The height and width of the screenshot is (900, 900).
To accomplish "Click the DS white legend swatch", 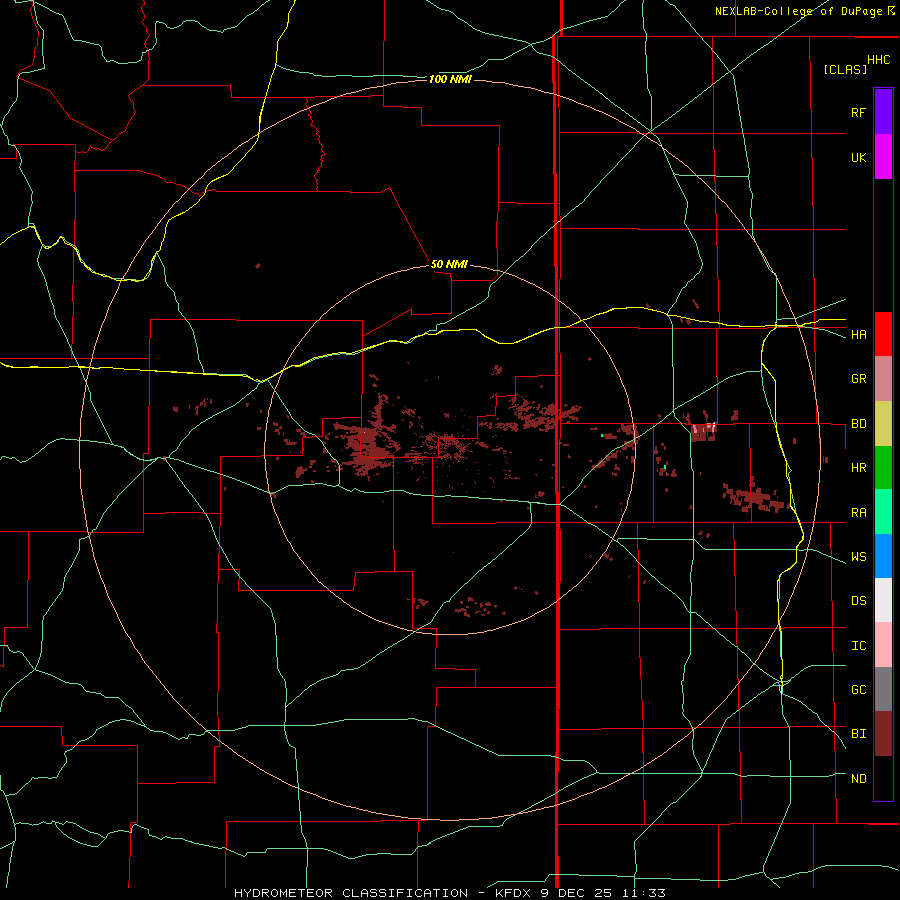I will pos(883,600).
